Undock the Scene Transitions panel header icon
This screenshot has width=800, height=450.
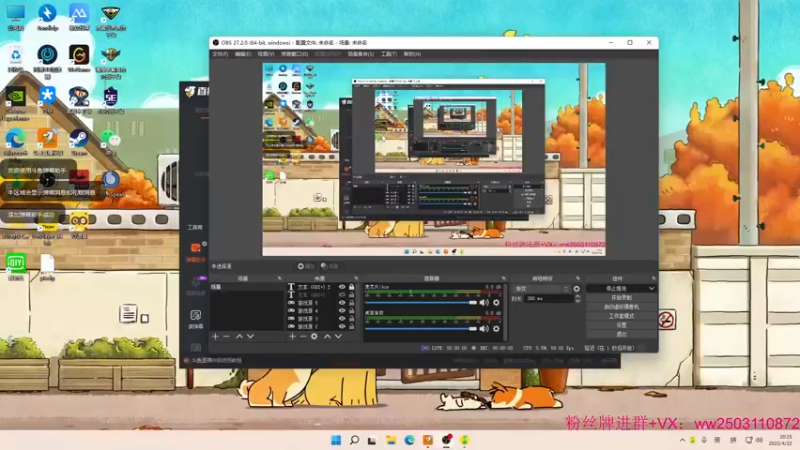578,279
